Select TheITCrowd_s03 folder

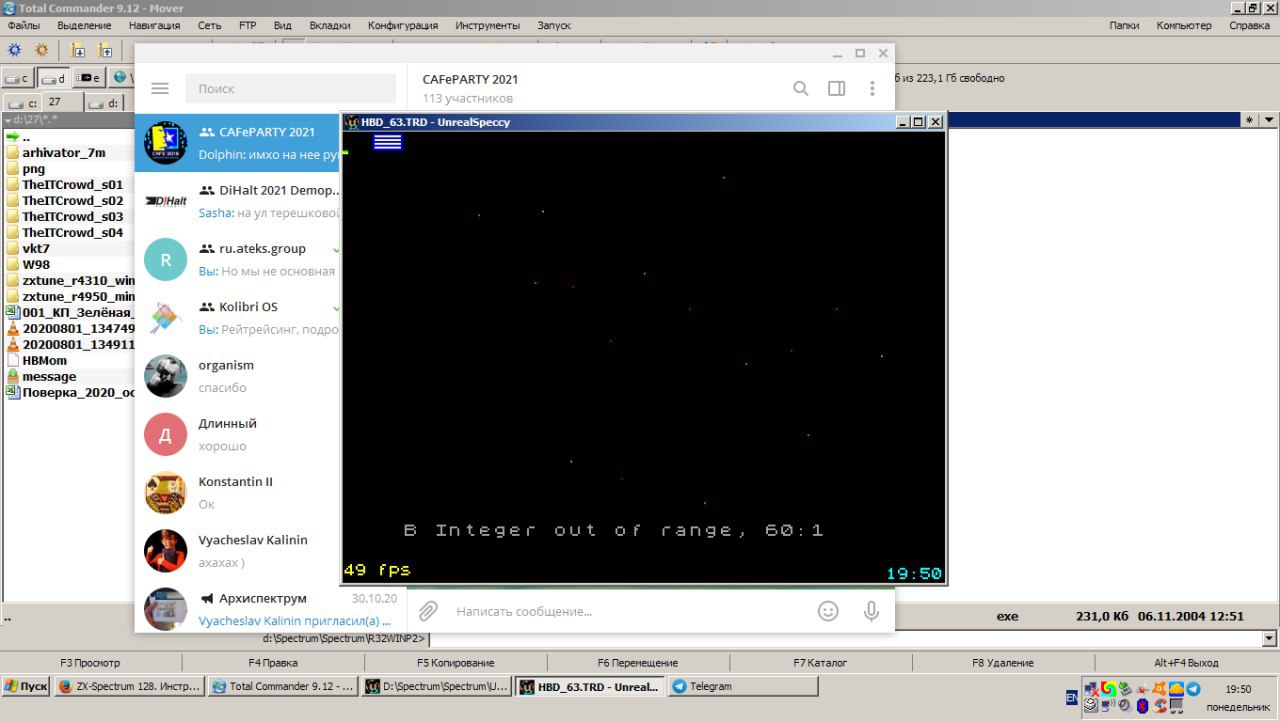[x=72, y=217]
